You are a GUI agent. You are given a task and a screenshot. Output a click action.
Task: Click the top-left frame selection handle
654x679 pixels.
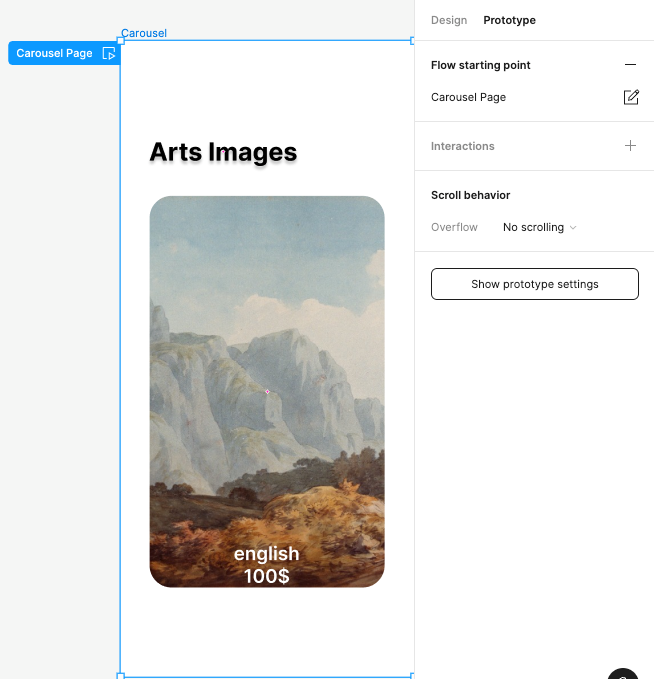121,41
